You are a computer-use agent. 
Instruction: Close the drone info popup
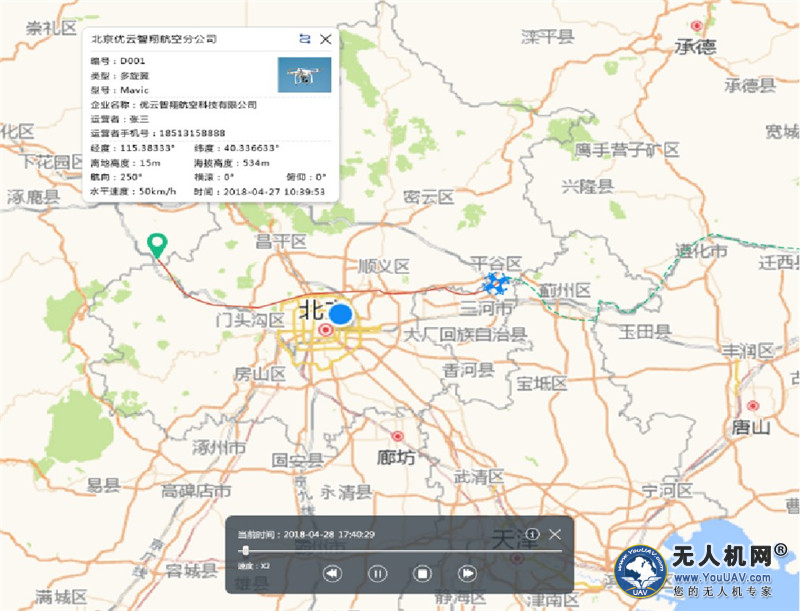[325, 39]
